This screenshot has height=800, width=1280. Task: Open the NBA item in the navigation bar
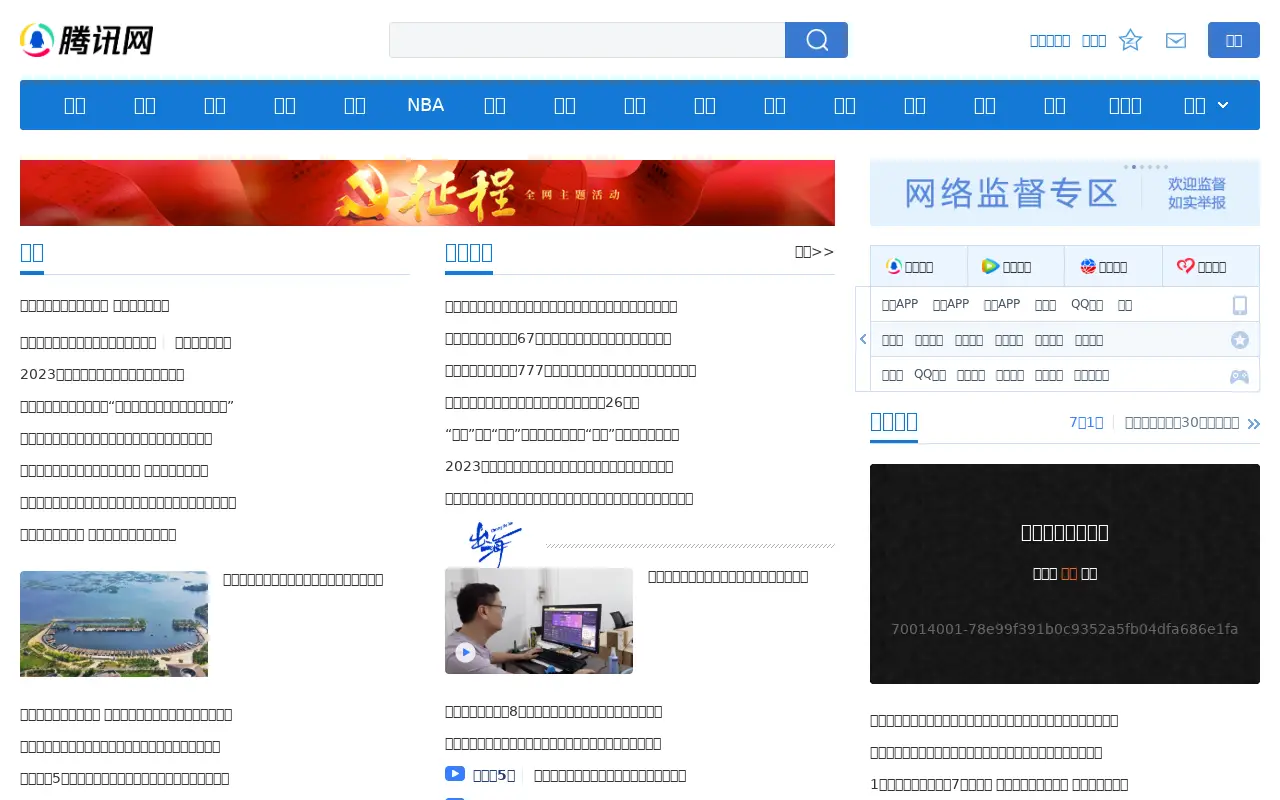tap(425, 105)
